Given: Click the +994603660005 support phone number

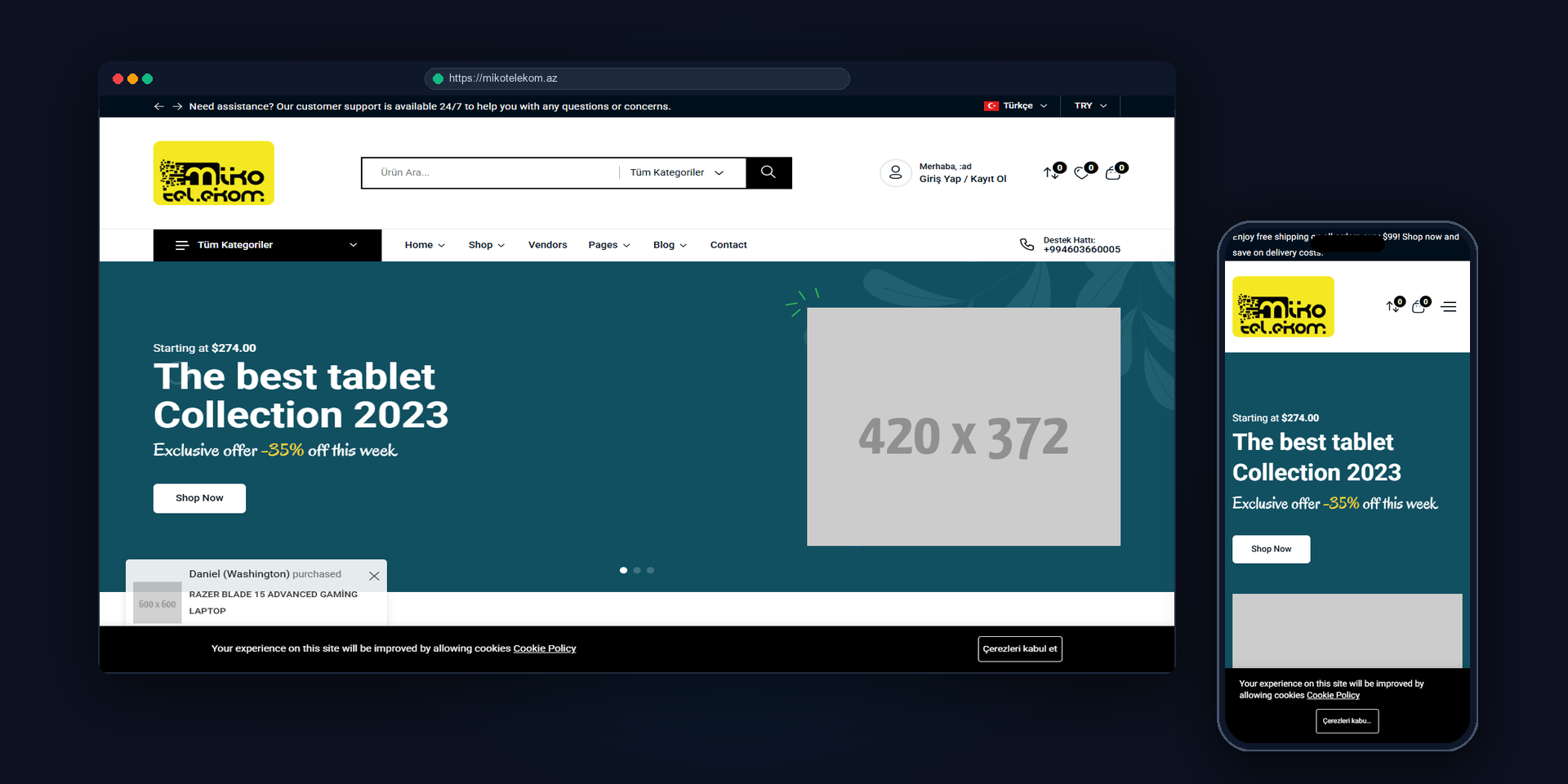Looking at the screenshot, I should coord(1081,250).
